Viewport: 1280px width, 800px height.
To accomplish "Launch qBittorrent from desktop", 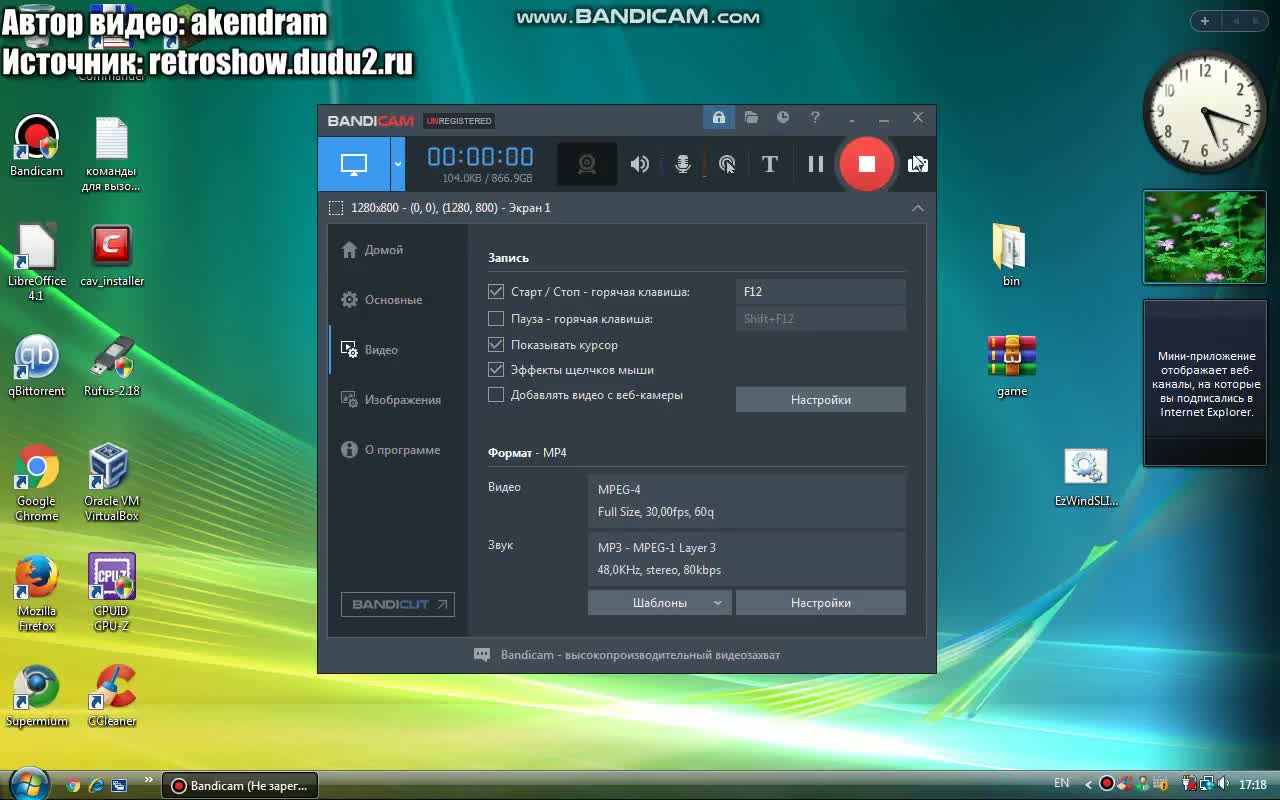I will click(37, 366).
